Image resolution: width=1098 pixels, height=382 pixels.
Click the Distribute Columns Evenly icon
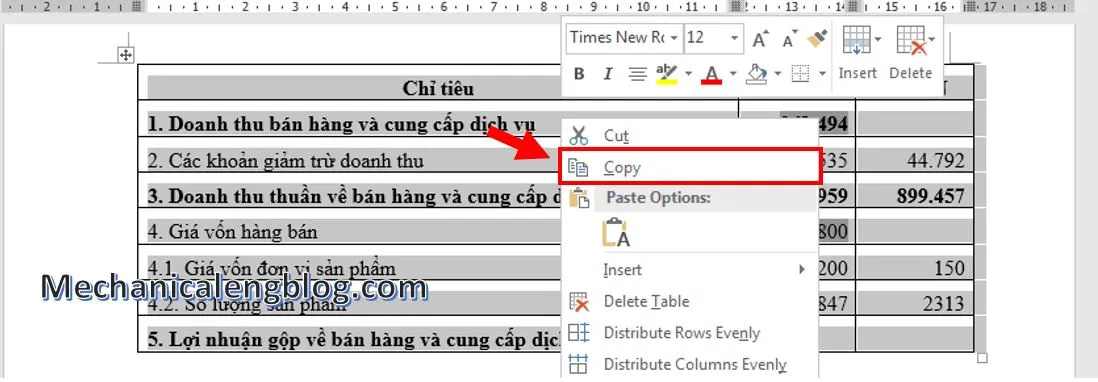click(x=579, y=365)
